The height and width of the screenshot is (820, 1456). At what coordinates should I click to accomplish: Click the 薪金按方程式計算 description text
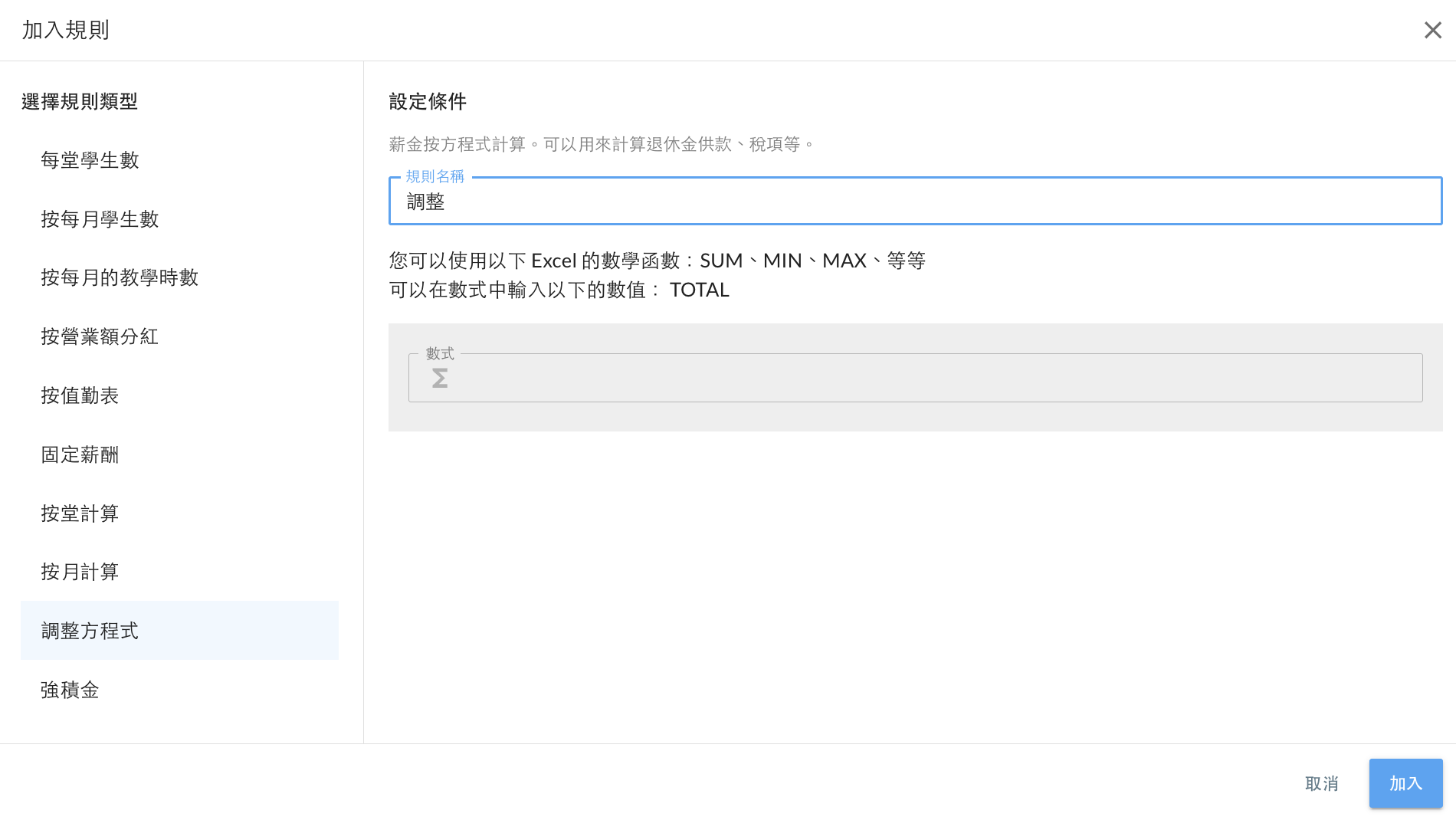(x=602, y=144)
